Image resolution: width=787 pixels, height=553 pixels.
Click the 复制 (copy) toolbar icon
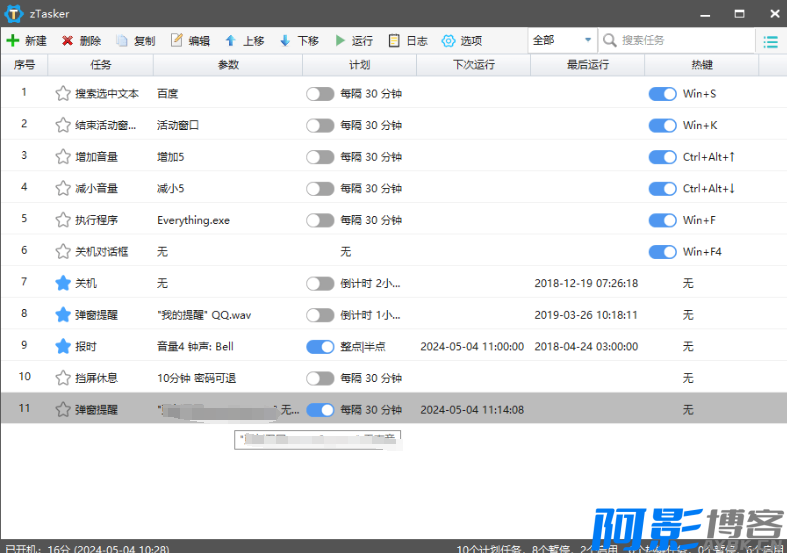pyautogui.click(x=122, y=41)
